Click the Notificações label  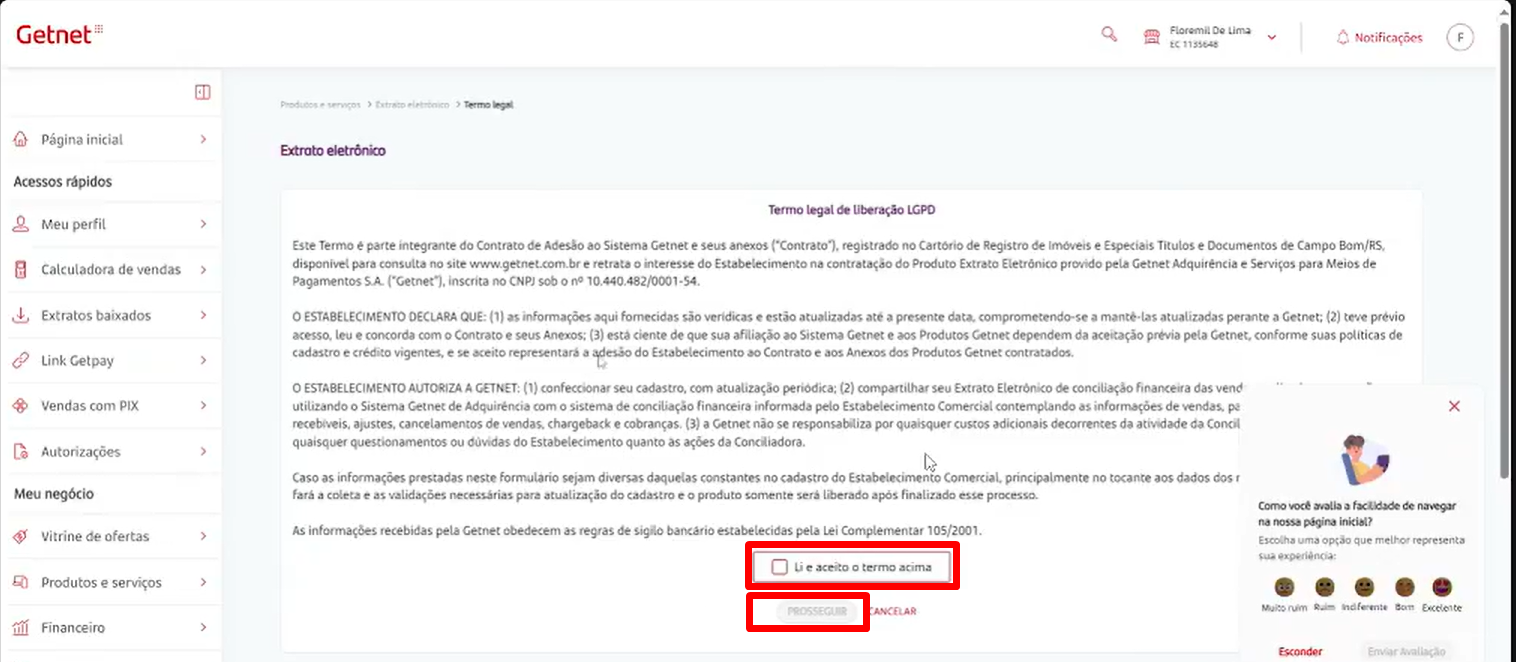point(1388,38)
